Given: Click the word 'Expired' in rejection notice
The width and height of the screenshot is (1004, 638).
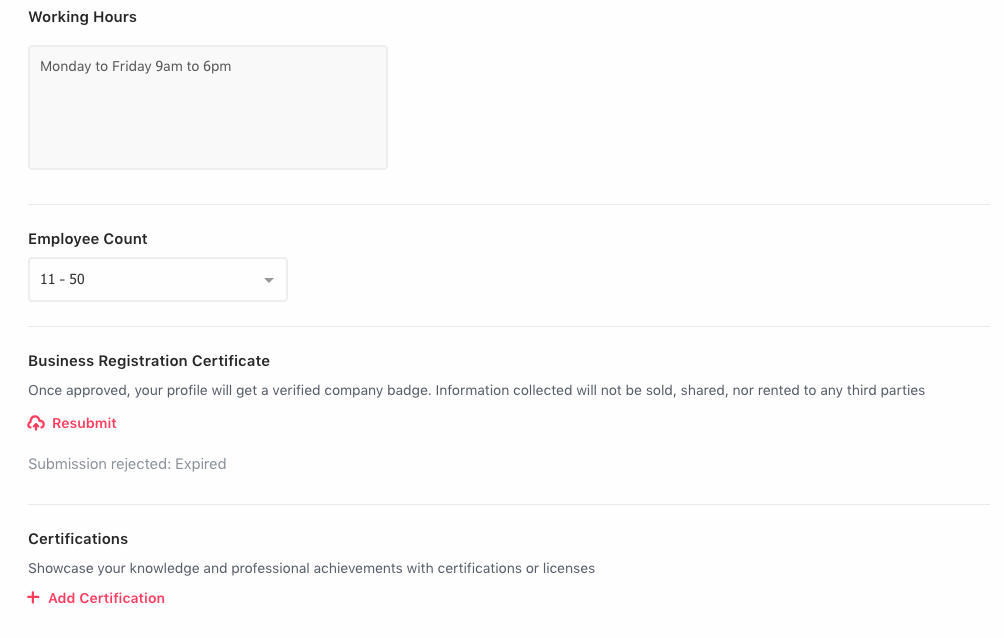Looking at the screenshot, I should pos(200,464).
